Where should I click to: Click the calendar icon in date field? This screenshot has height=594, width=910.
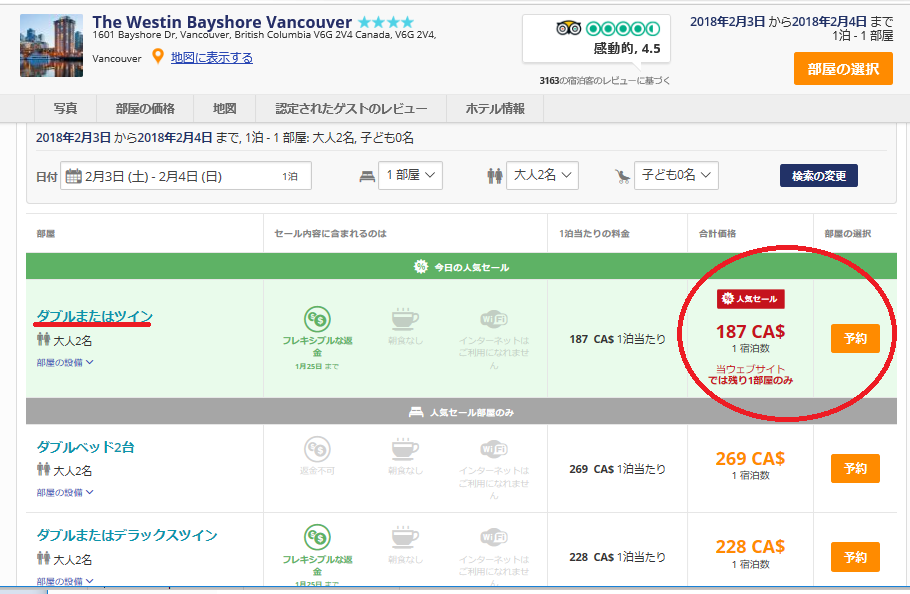click(74, 176)
